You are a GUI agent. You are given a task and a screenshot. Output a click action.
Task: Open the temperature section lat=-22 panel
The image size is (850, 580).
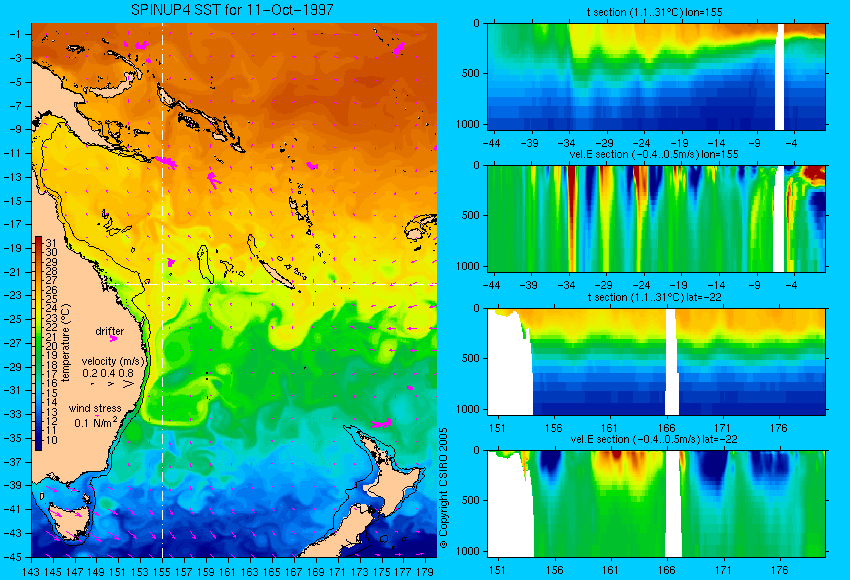coord(656,362)
